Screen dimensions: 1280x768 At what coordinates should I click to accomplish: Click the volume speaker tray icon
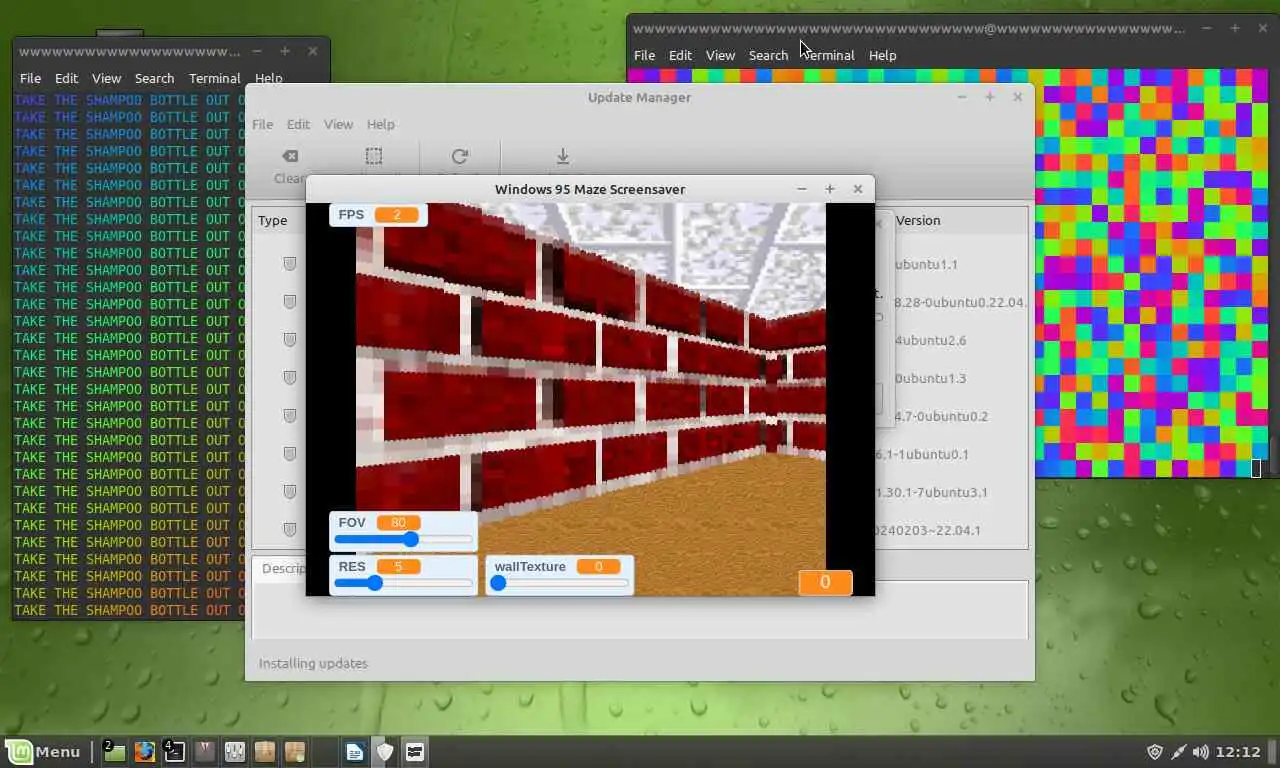point(1200,752)
